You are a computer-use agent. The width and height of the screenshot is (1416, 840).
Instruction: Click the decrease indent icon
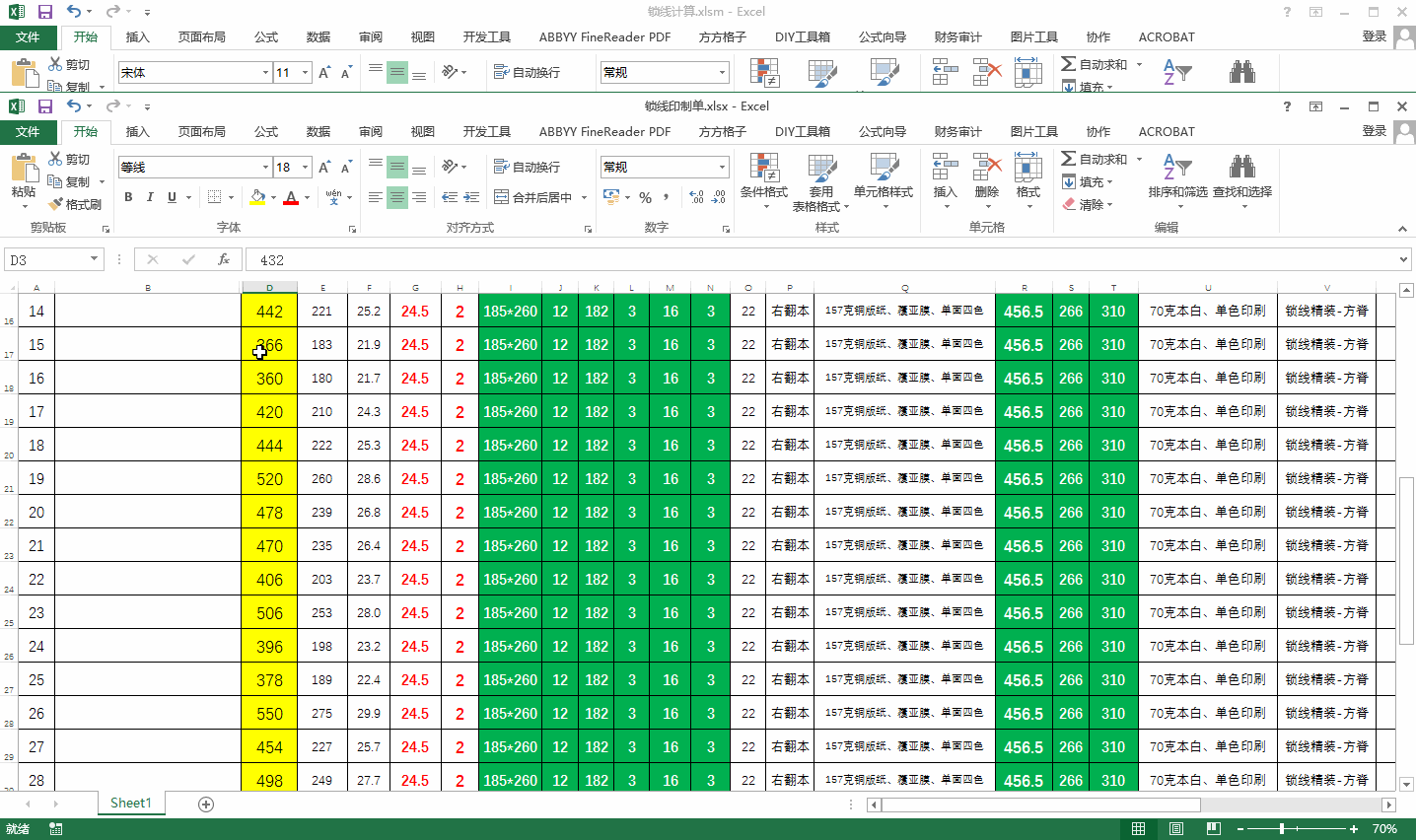point(450,197)
